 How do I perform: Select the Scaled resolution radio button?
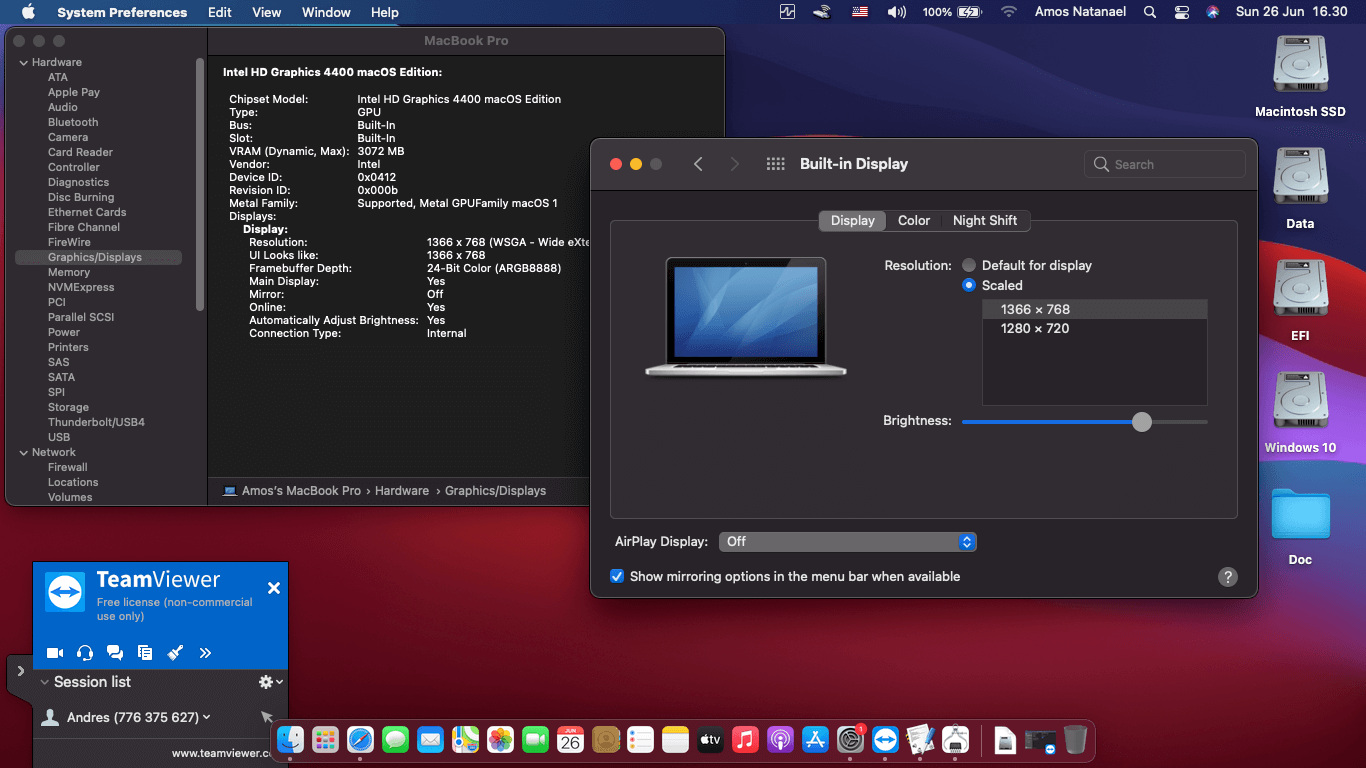(969, 285)
